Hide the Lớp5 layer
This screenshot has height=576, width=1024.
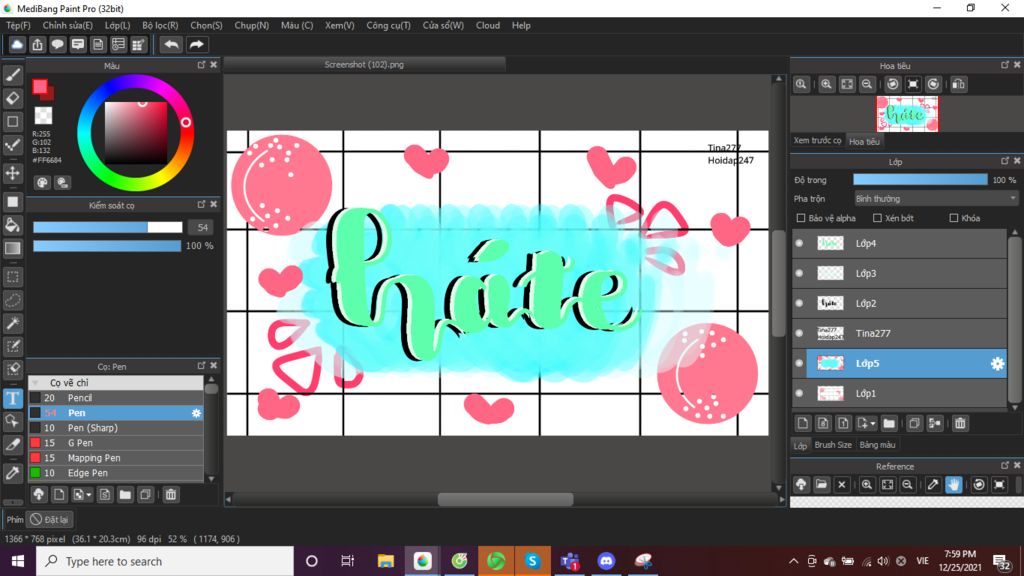tap(799, 363)
